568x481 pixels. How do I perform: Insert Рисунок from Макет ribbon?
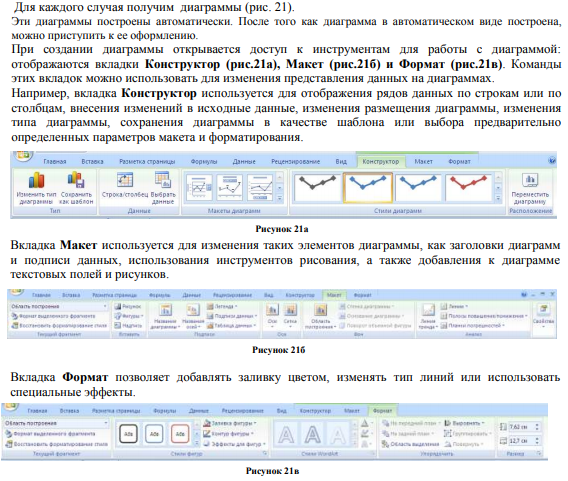128,306
